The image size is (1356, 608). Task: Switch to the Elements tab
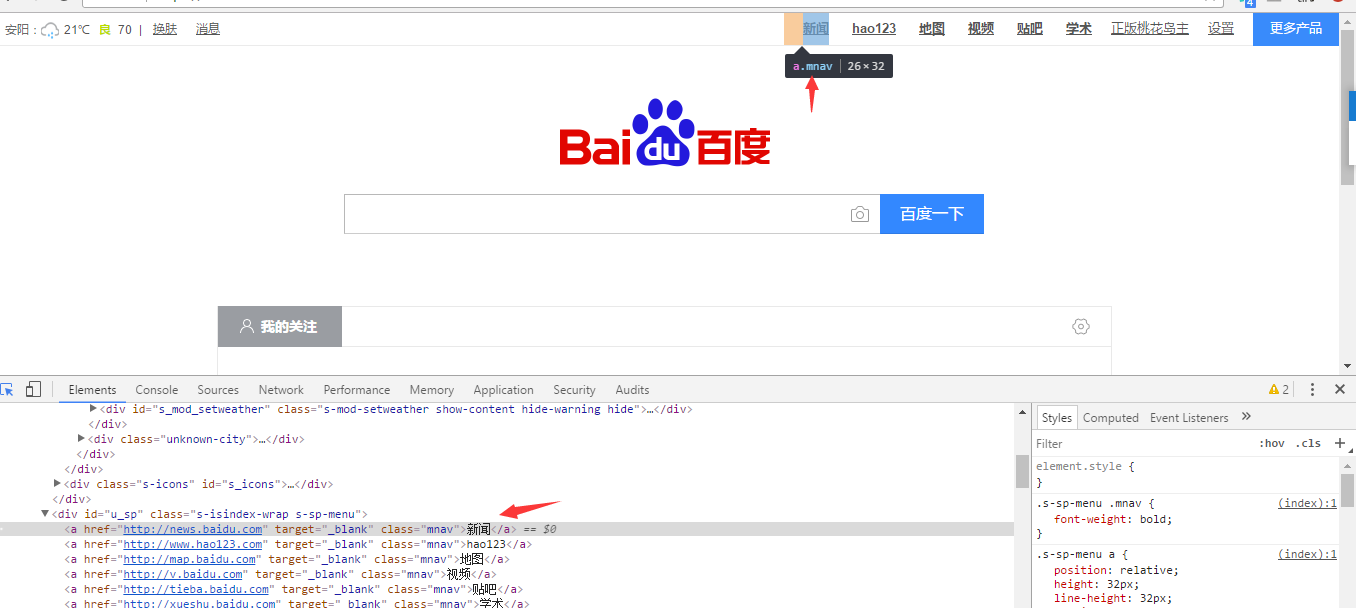point(92,390)
